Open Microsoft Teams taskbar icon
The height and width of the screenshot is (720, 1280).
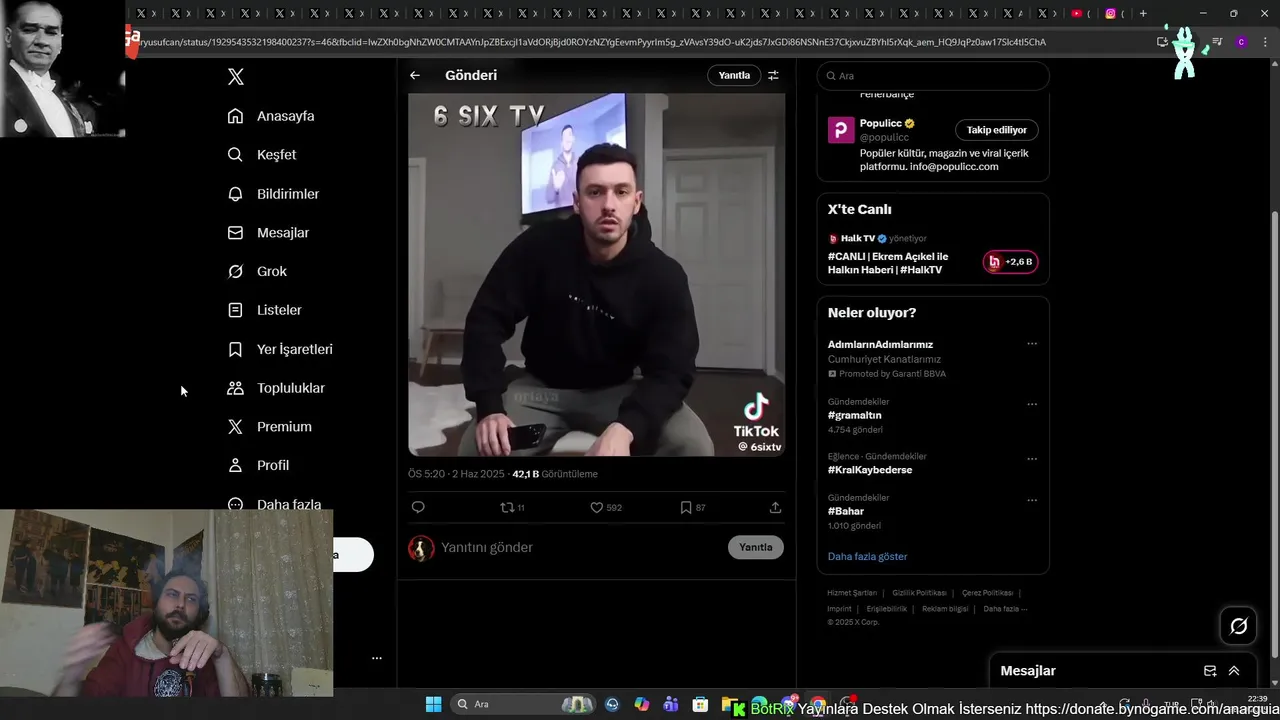click(x=671, y=704)
